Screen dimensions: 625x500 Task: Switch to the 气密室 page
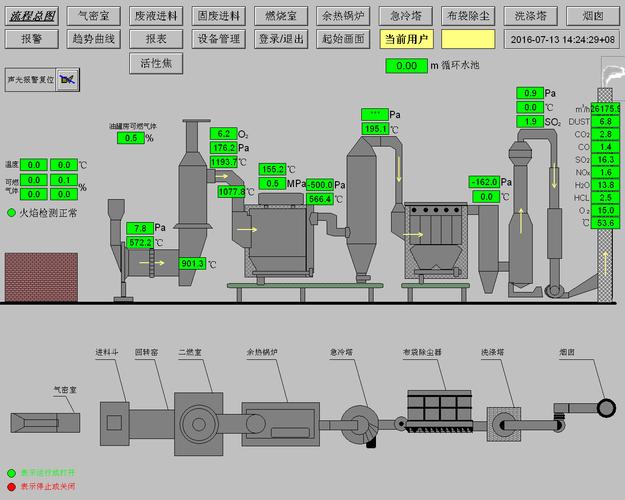pyautogui.click(x=94, y=16)
